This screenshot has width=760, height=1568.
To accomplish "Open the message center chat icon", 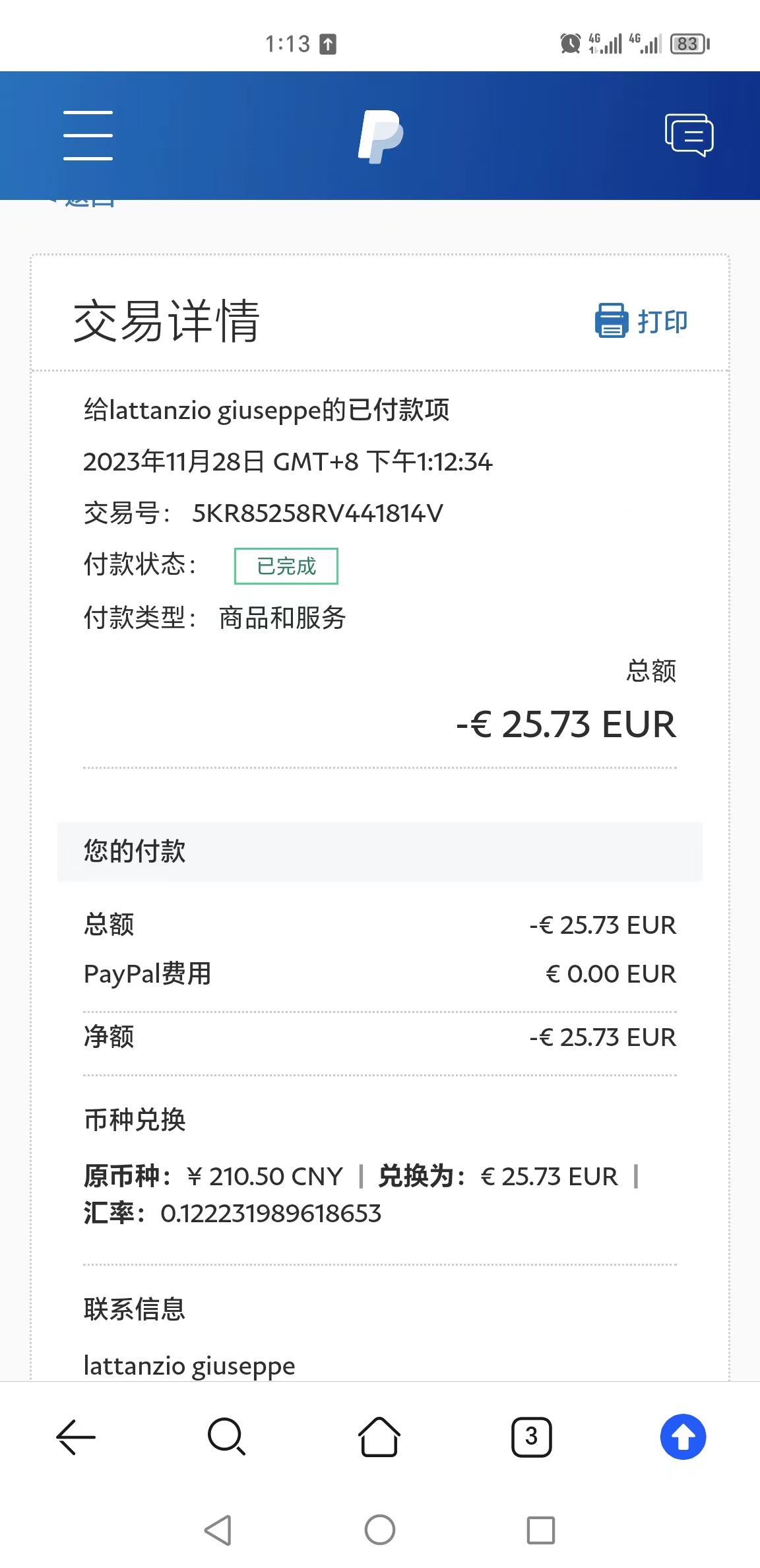I will pos(689,135).
